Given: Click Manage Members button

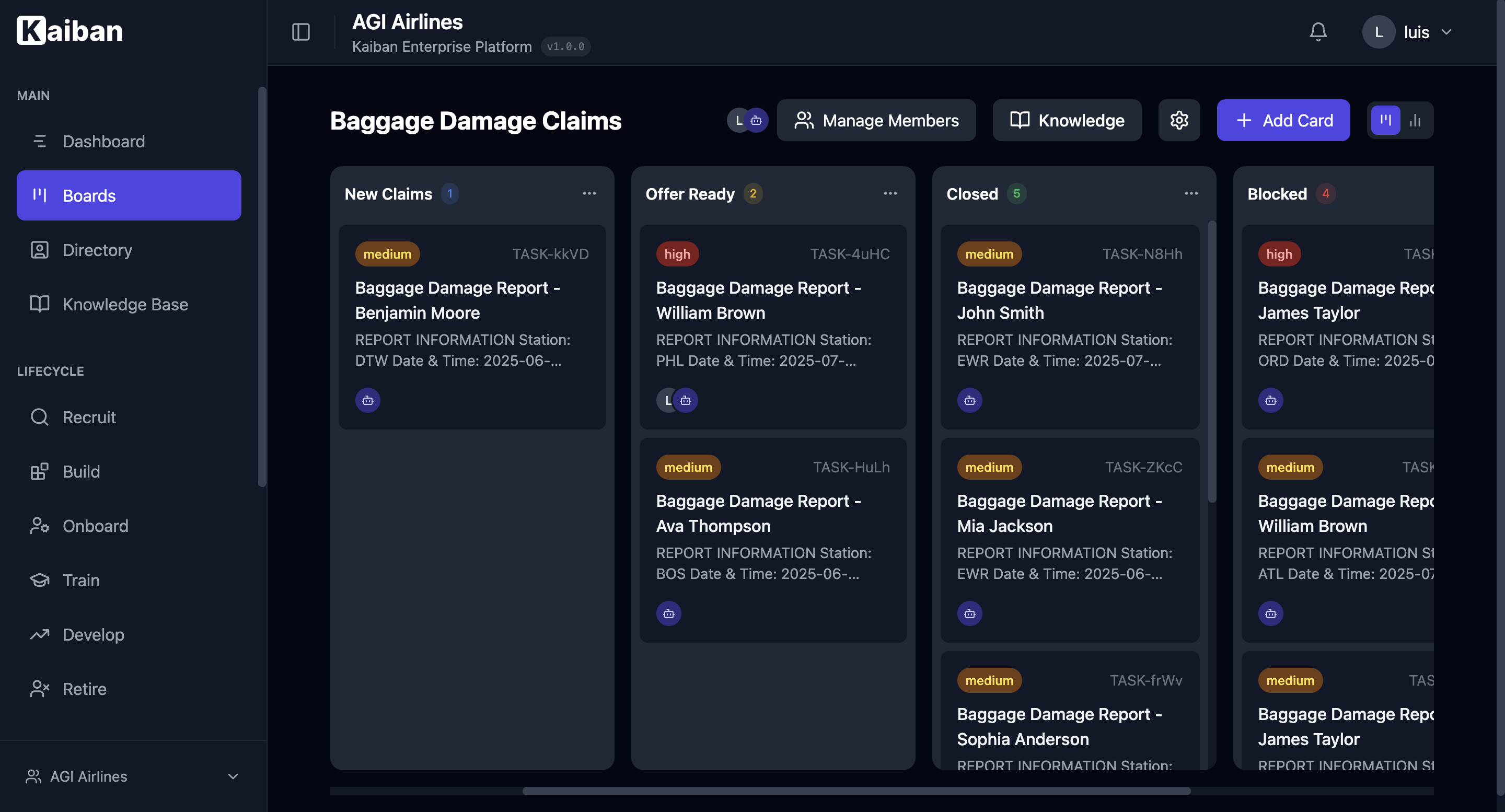Looking at the screenshot, I should pos(876,120).
